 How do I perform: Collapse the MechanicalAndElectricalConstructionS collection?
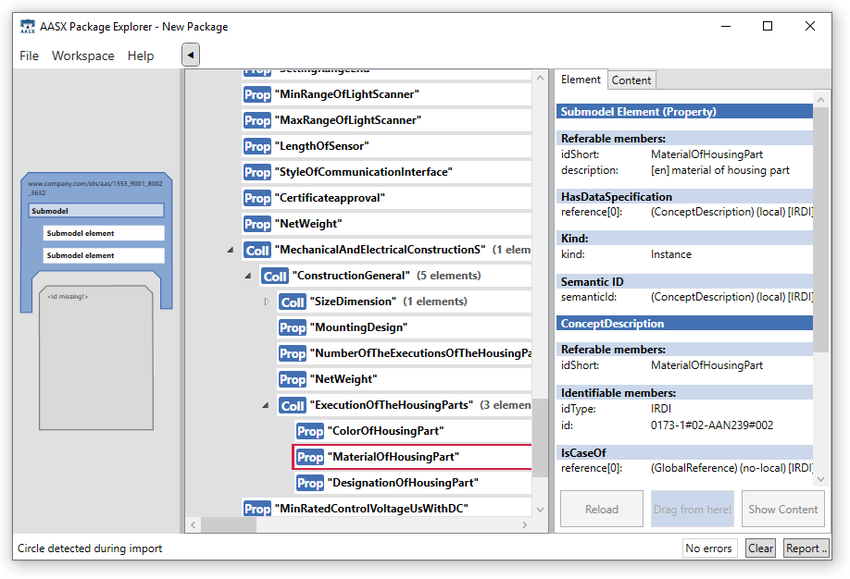pyautogui.click(x=231, y=250)
